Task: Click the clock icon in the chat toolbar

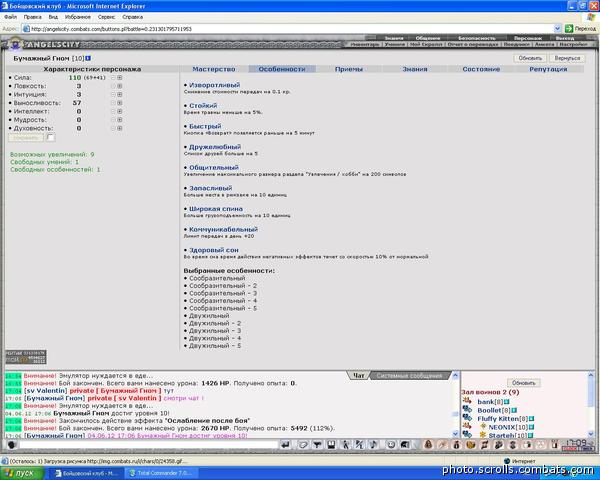Action: coord(391,444)
